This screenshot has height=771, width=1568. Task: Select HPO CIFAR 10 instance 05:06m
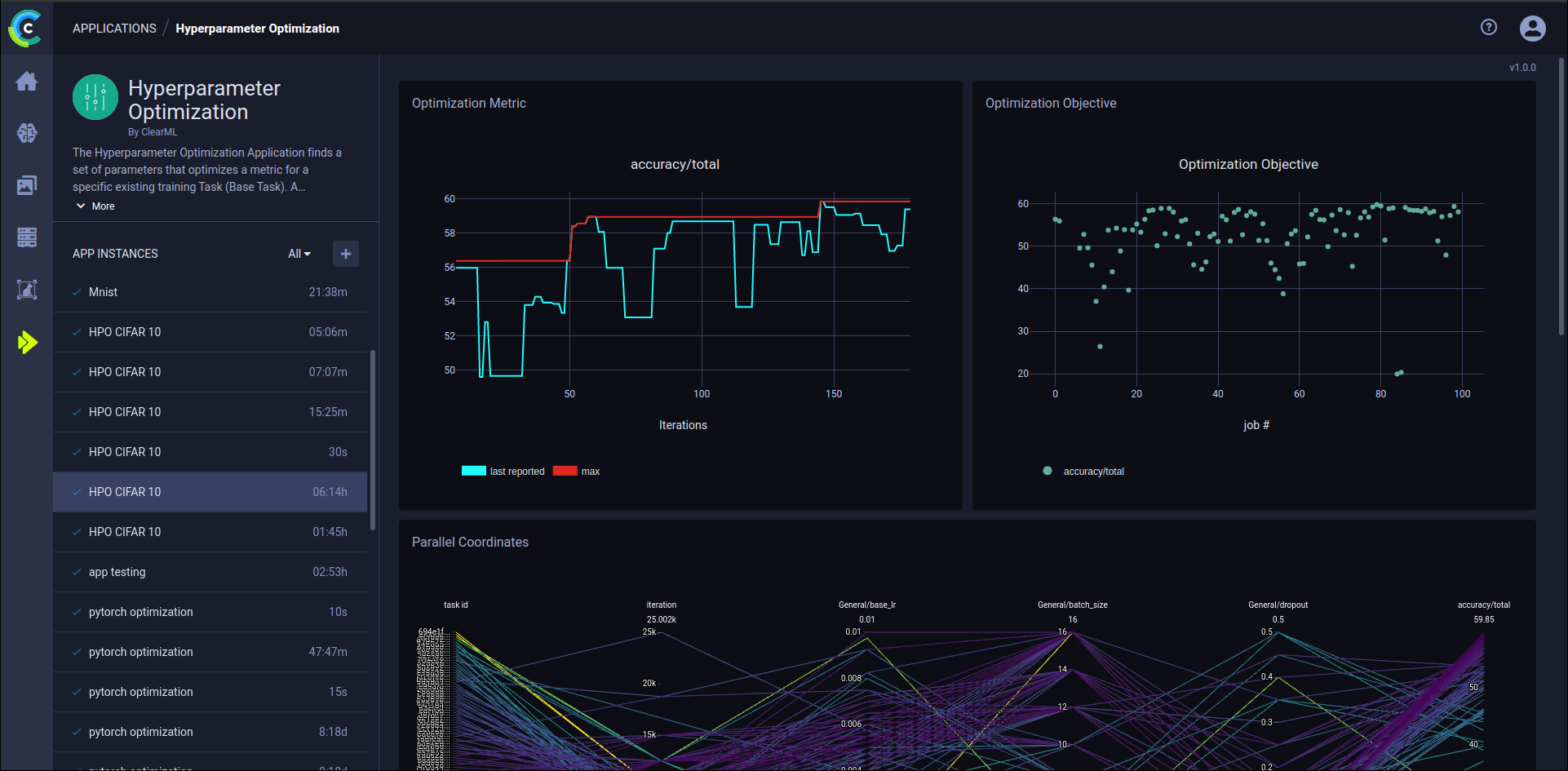(210, 332)
